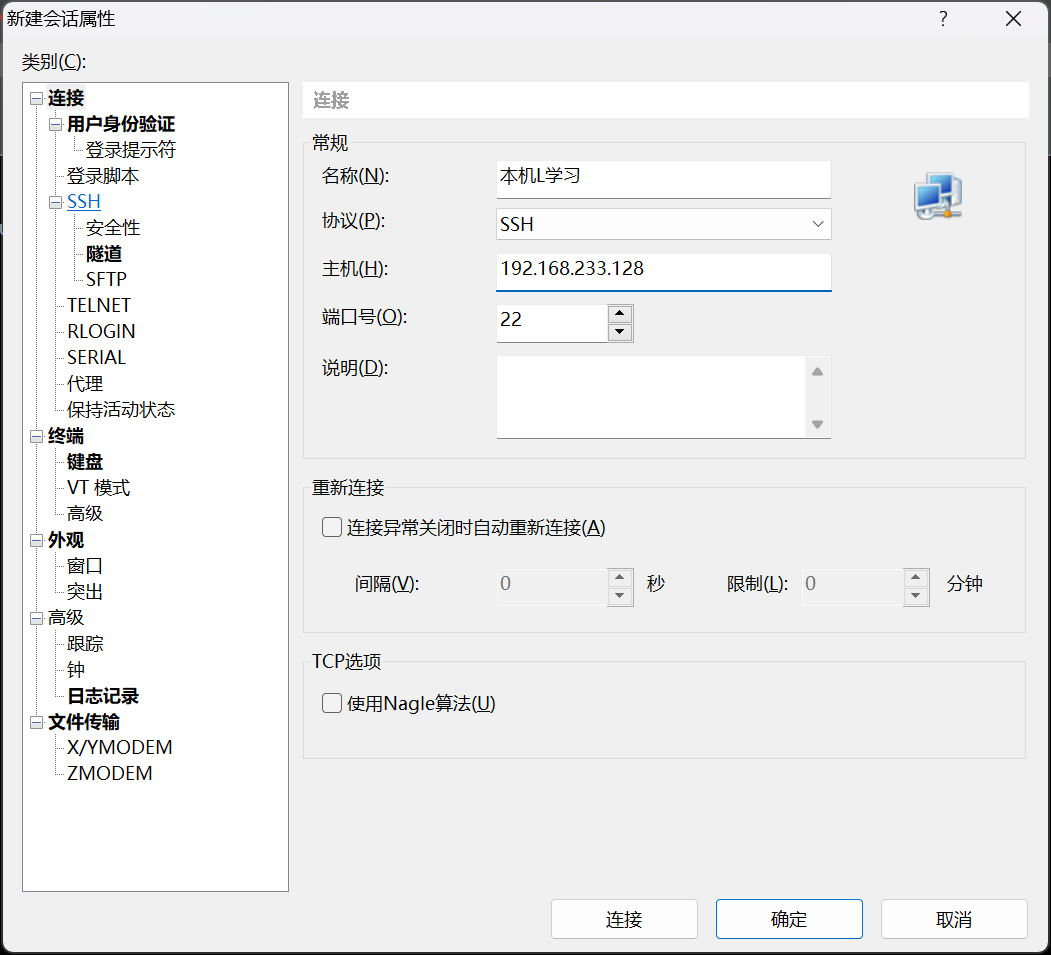
Task: Click the session name field
Action: [663, 178]
